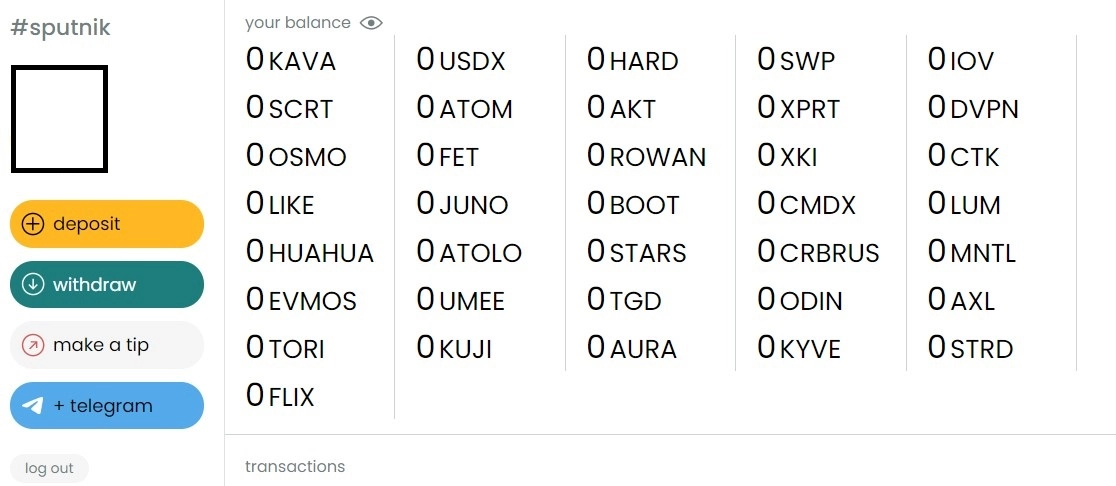
Task: Click the #sputnik title
Action: (x=61, y=28)
